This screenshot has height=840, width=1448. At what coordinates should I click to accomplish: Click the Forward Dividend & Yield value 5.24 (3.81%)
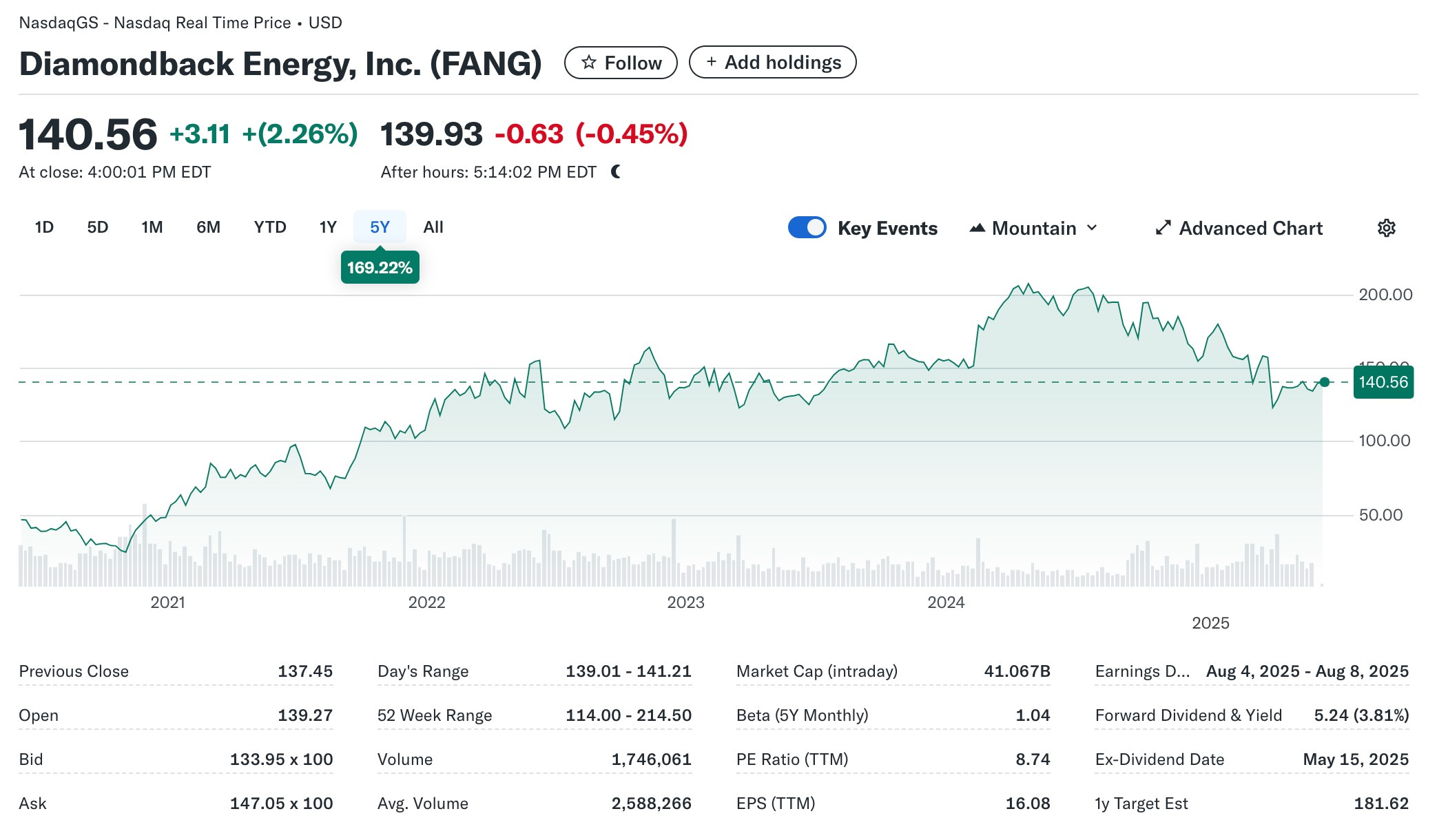[x=1361, y=715]
